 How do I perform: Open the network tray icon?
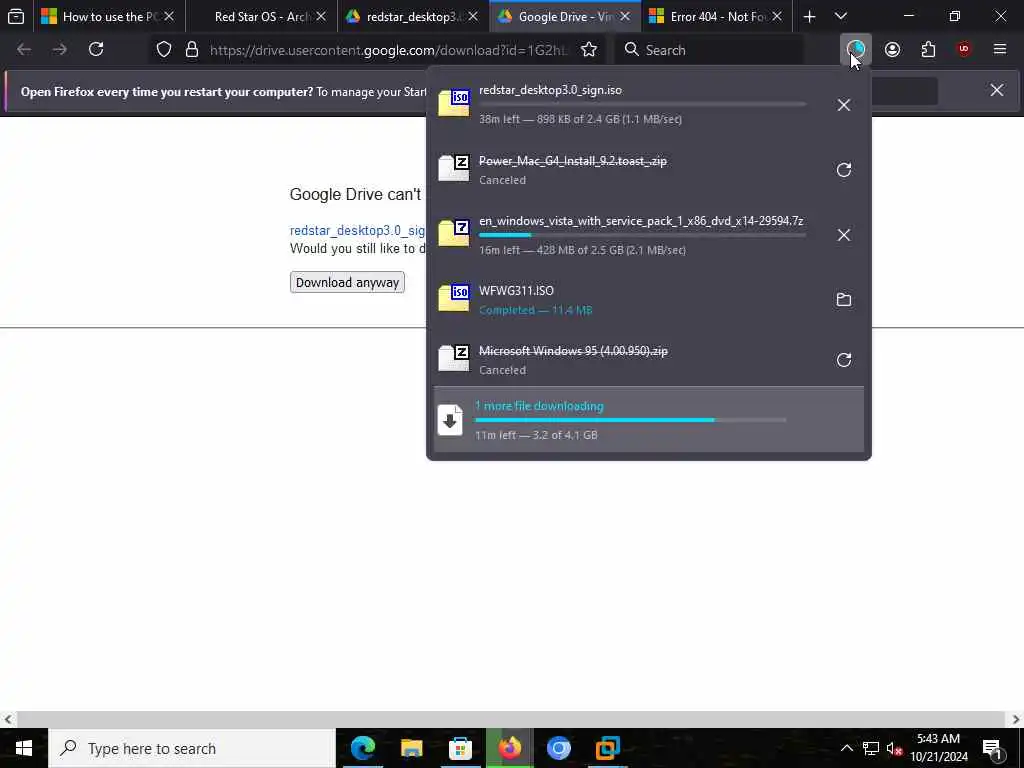(871, 748)
